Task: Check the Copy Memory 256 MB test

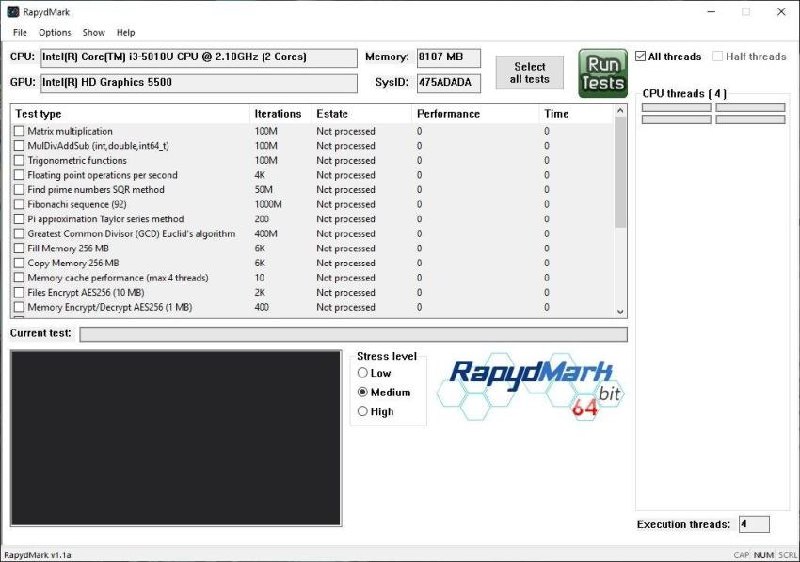Action: 19,263
